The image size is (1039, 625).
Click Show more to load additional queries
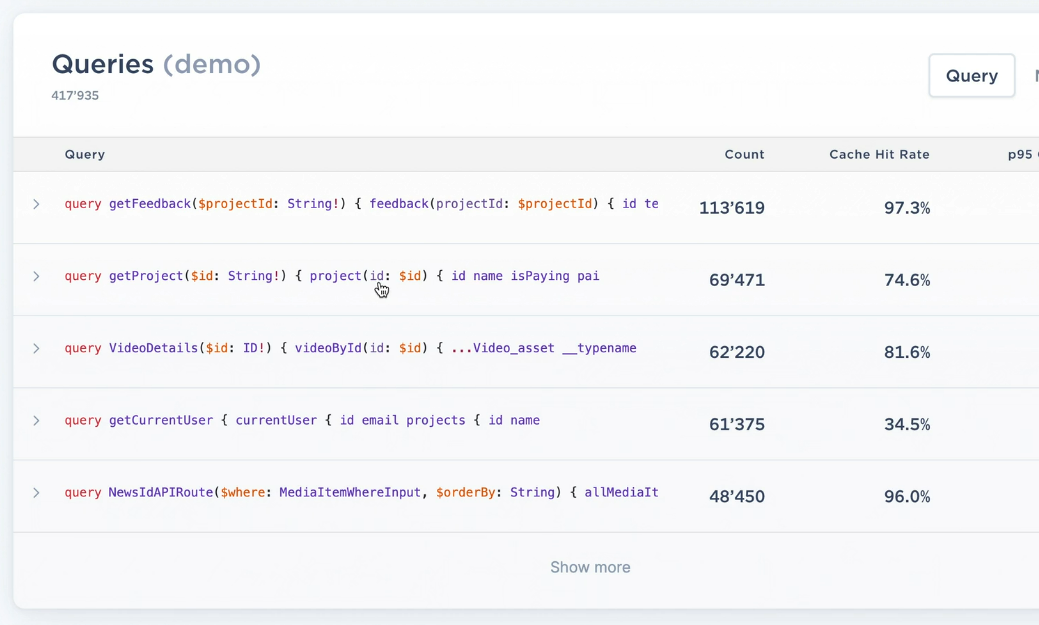coord(590,567)
